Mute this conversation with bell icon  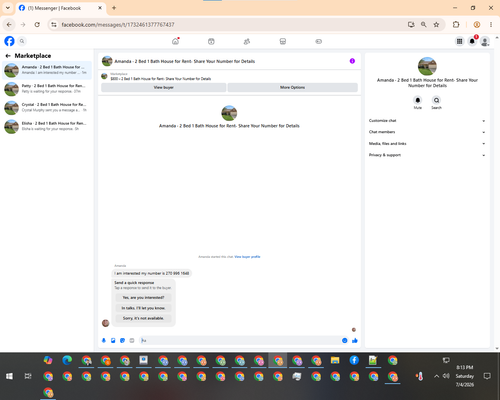click(x=418, y=100)
